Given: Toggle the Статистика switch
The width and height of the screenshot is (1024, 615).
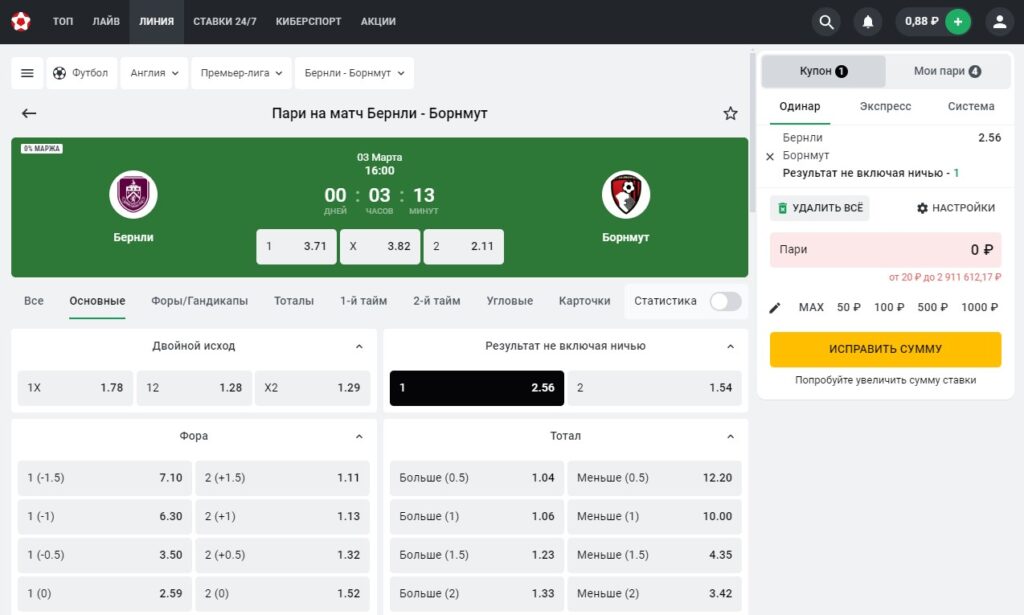Looking at the screenshot, I should tap(726, 301).
